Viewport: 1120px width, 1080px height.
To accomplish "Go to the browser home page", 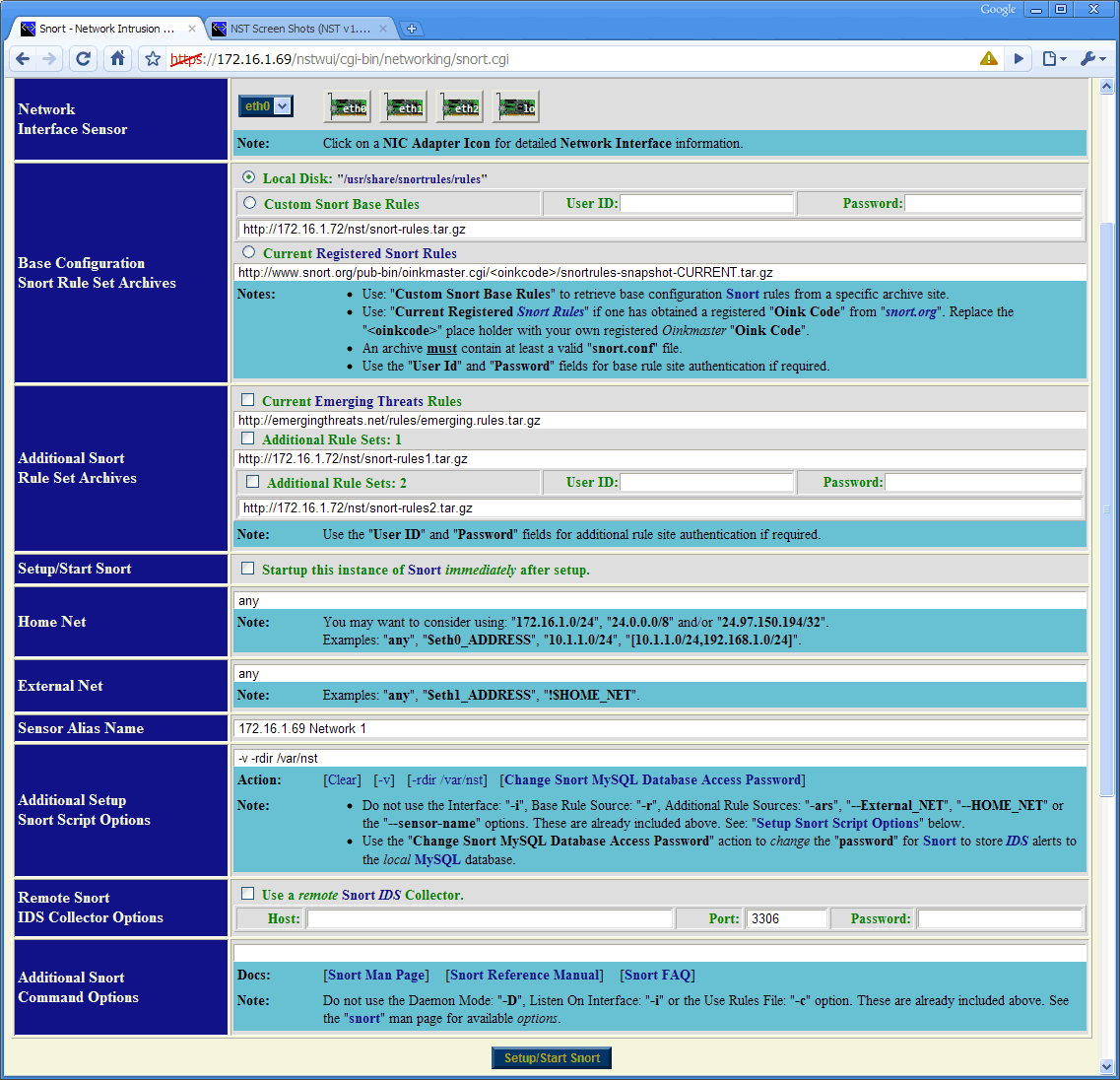I will [117, 59].
